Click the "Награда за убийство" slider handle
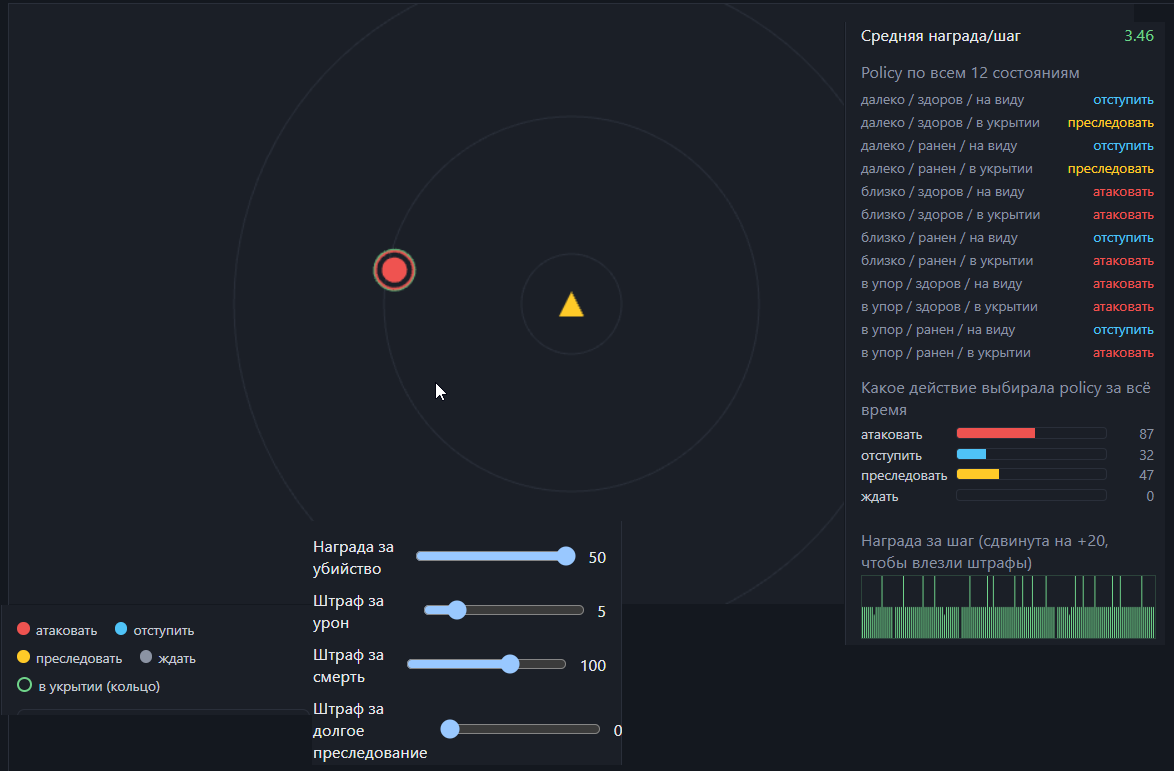This screenshot has height=771, width=1174. [566, 556]
